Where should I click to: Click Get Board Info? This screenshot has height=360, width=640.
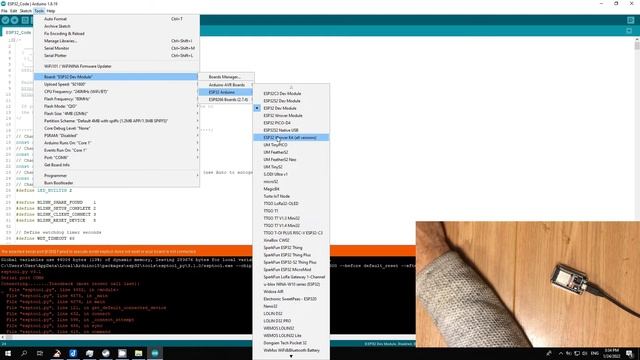(x=116, y=165)
